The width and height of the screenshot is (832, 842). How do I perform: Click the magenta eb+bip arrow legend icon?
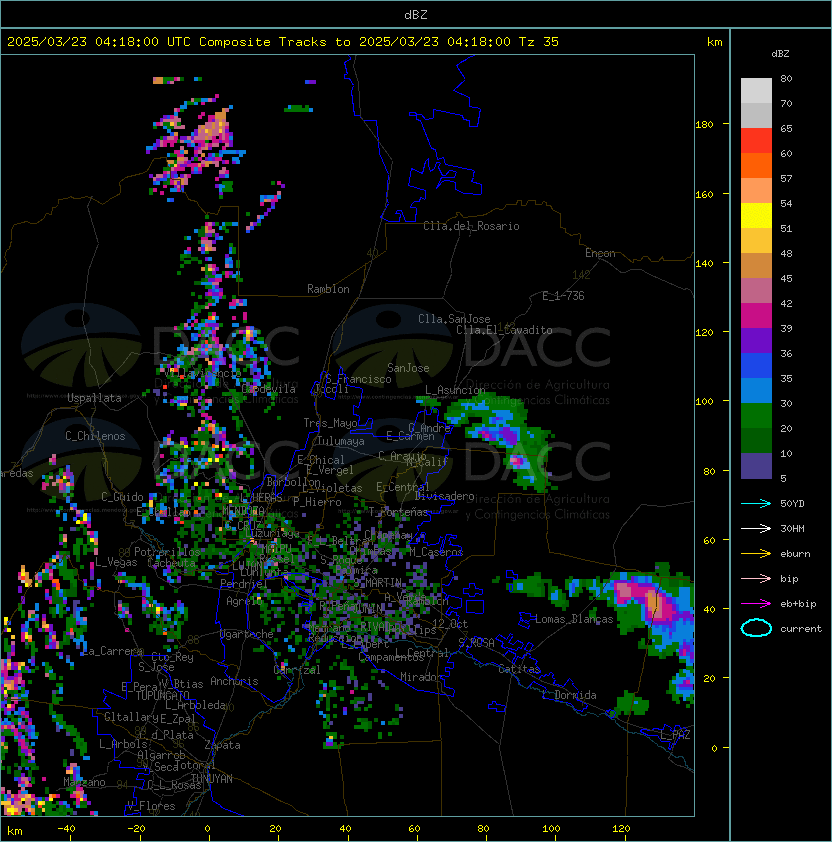tap(756, 604)
